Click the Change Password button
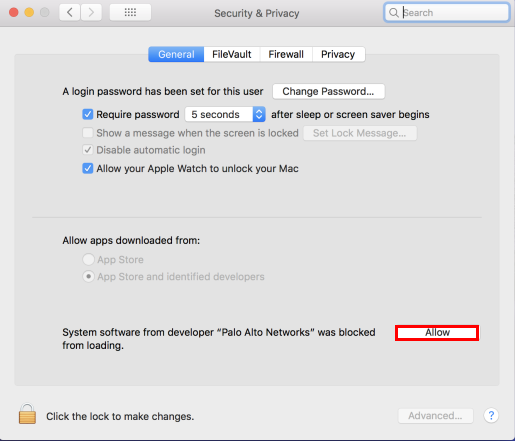 coord(329,91)
